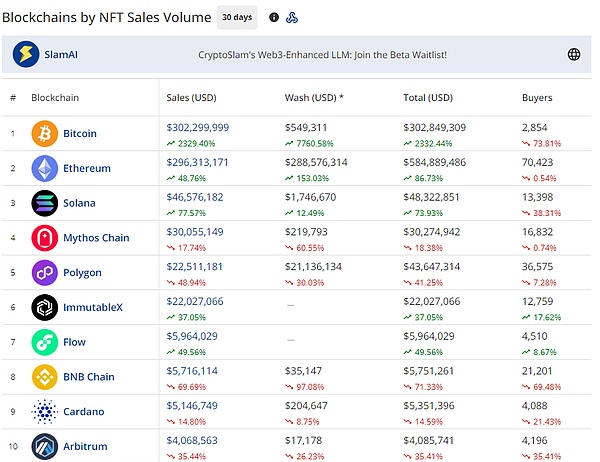Click the Cardano logo icon
600x462 pixels.
click(45, 411)
